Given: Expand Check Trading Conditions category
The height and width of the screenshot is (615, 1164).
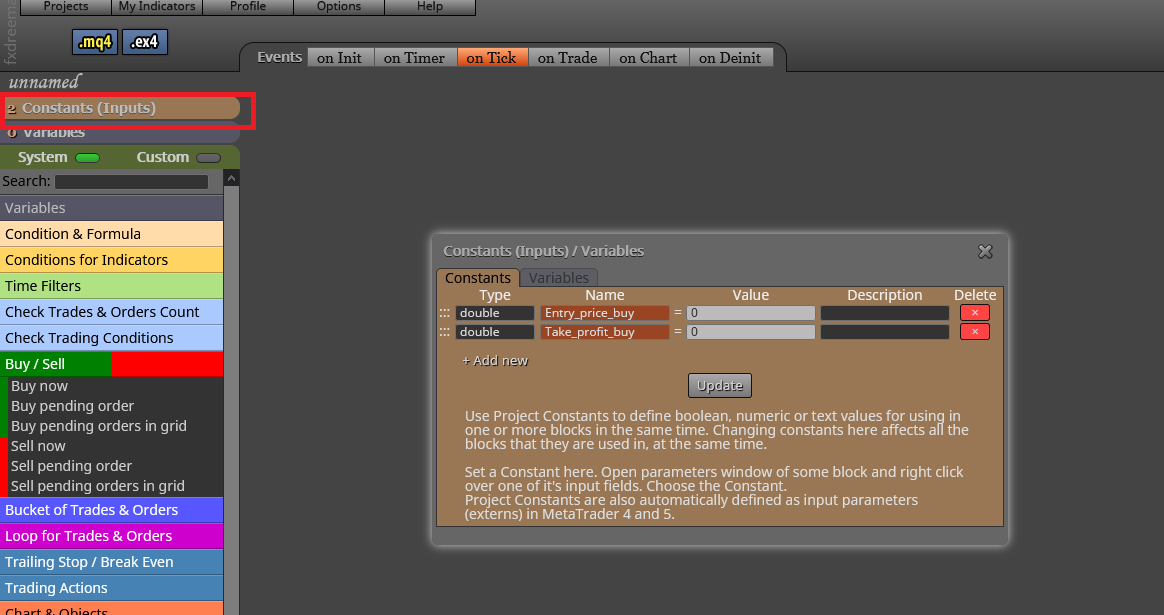Looking at the screenshot, I should (x=111, y=338).
